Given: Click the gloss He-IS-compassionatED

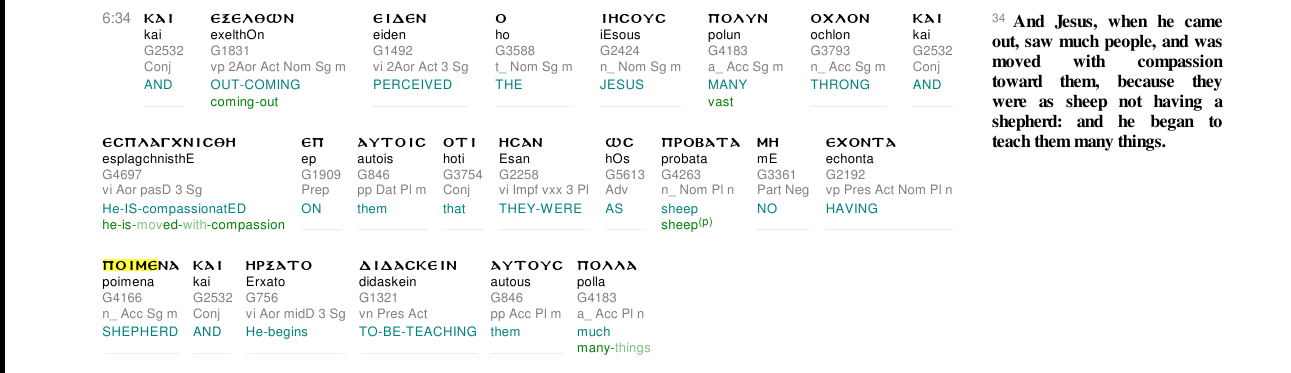Looking at the screenshot, I should pyautogui.click(x=174, y=208).
